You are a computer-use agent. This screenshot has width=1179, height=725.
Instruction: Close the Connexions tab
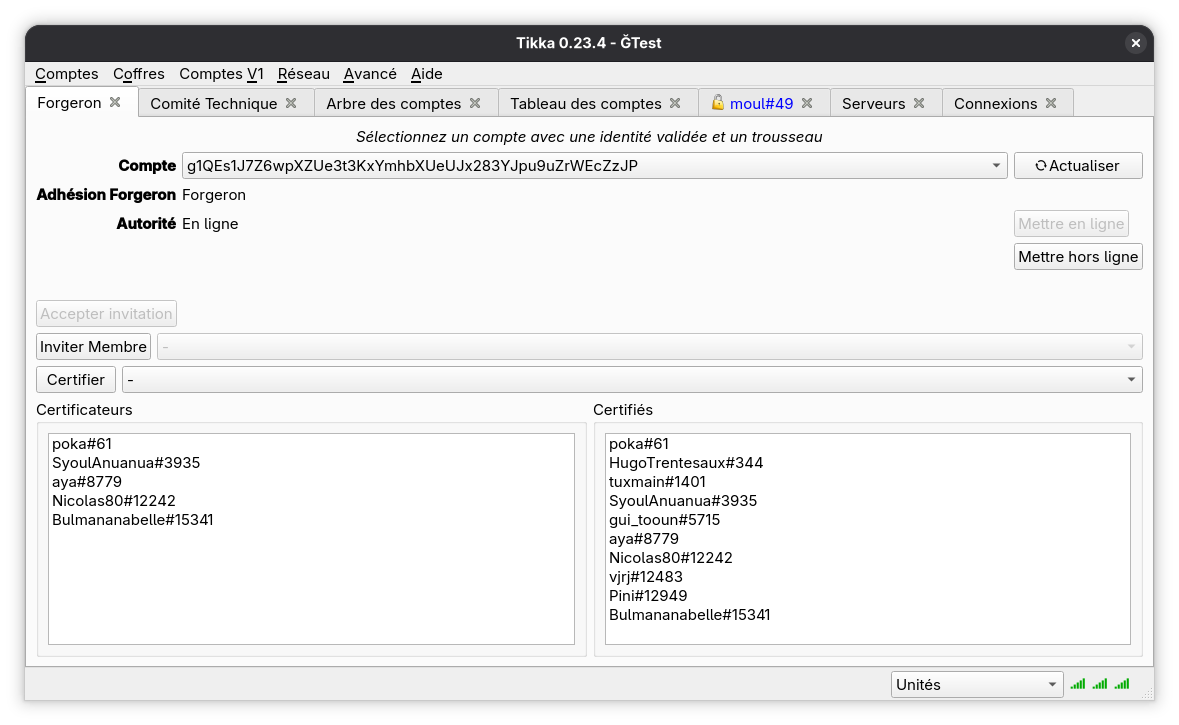point(1051,103)
